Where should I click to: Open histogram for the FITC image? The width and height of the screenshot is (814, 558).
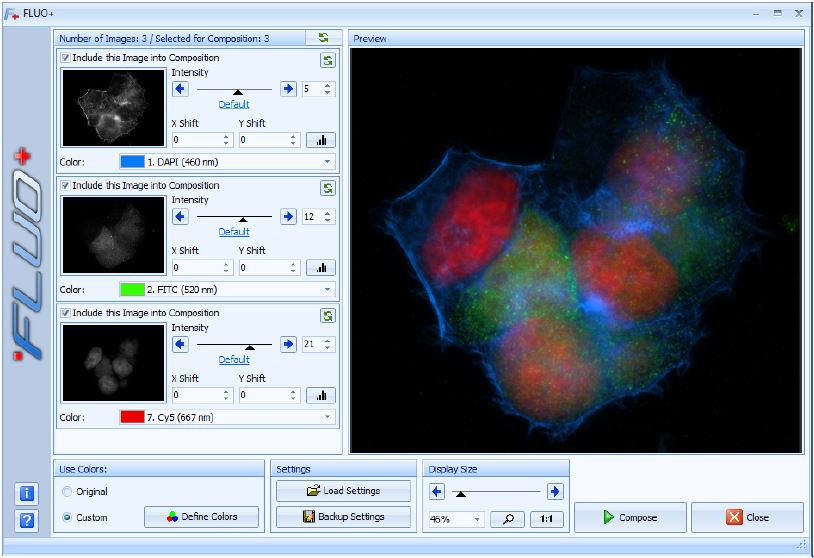coord(321,268)
